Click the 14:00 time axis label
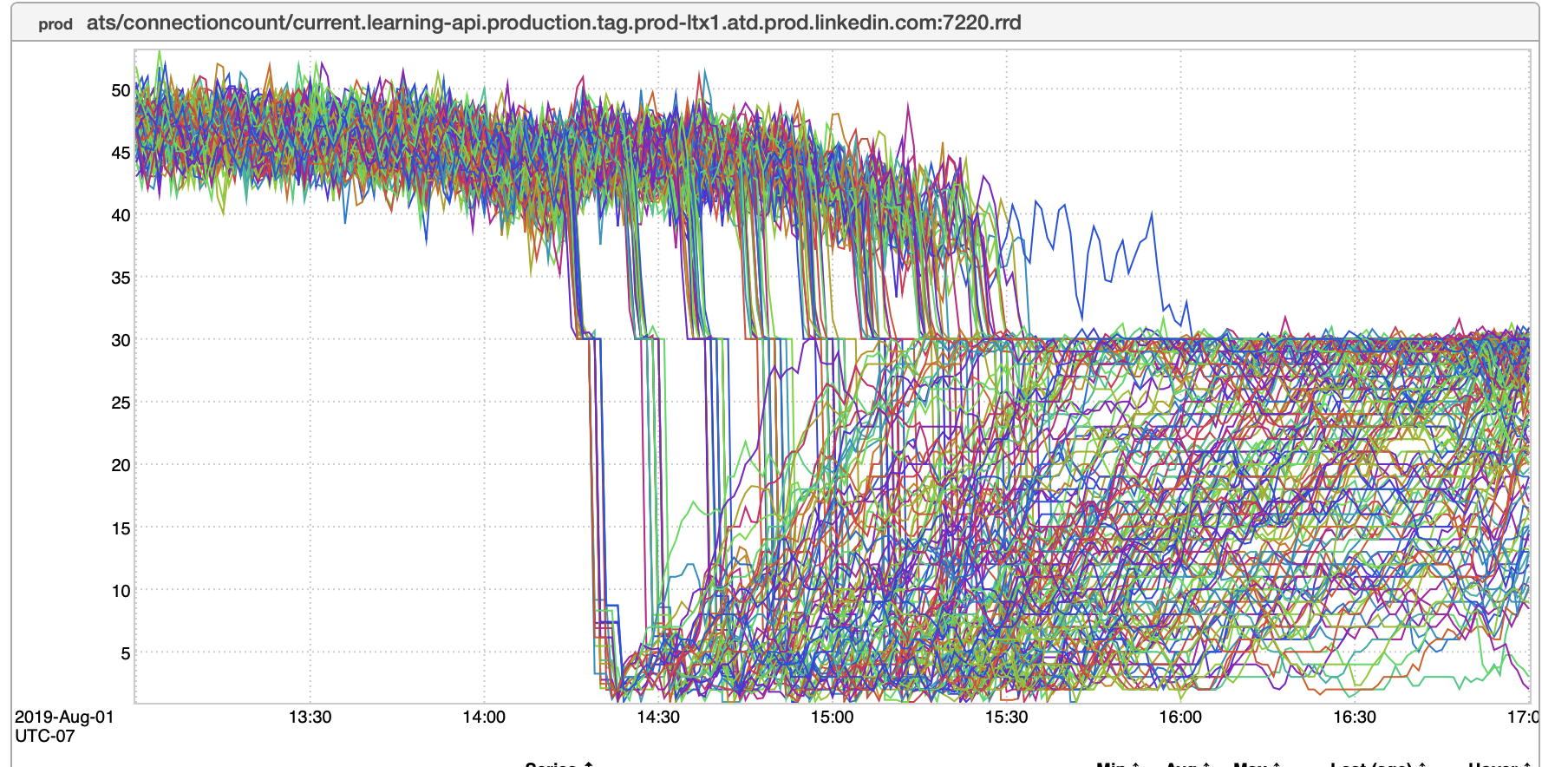The height and width of the screenshot is (767, 1568). [x=484, y=718]
